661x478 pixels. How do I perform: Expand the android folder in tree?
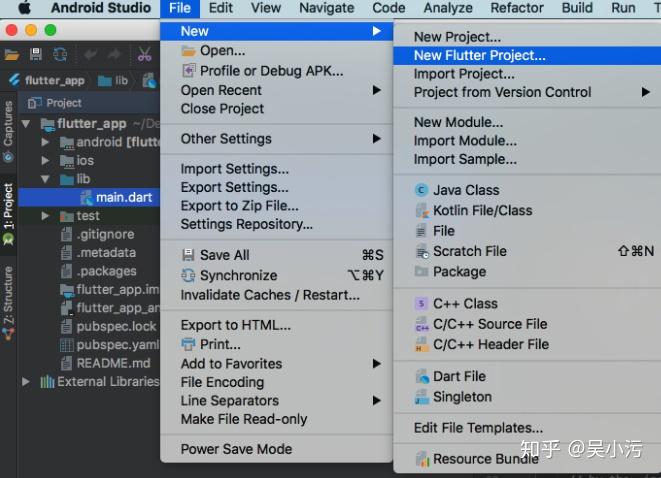pyautogui.click(x=46, y=142)
